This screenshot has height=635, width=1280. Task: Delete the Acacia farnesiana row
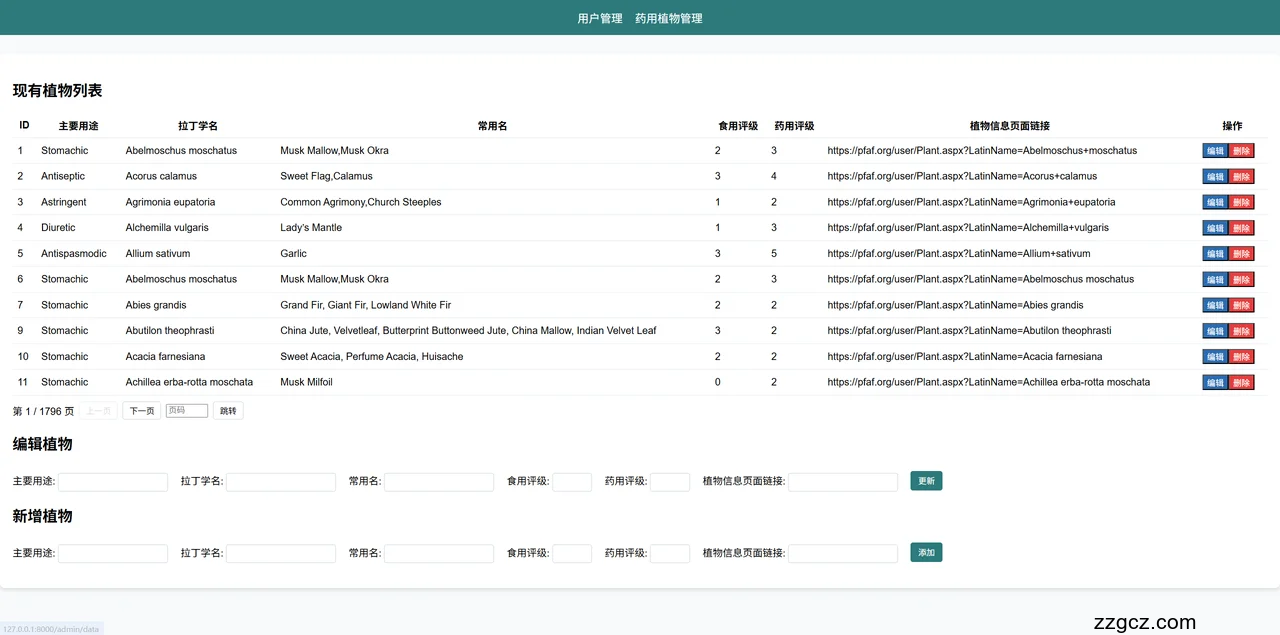click(x=1241, y=357)
